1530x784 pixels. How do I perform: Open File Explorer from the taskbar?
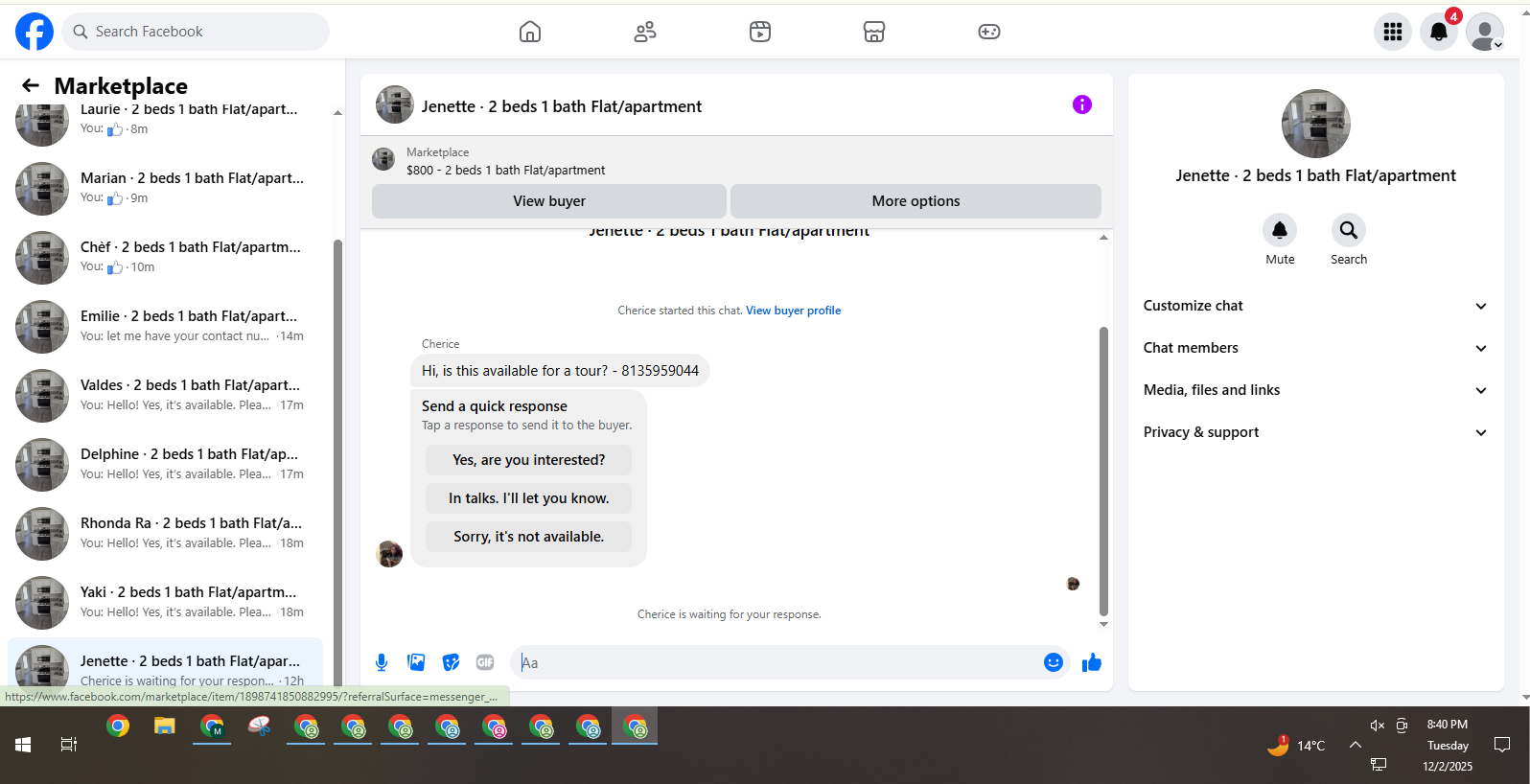[x=165, y=726]
